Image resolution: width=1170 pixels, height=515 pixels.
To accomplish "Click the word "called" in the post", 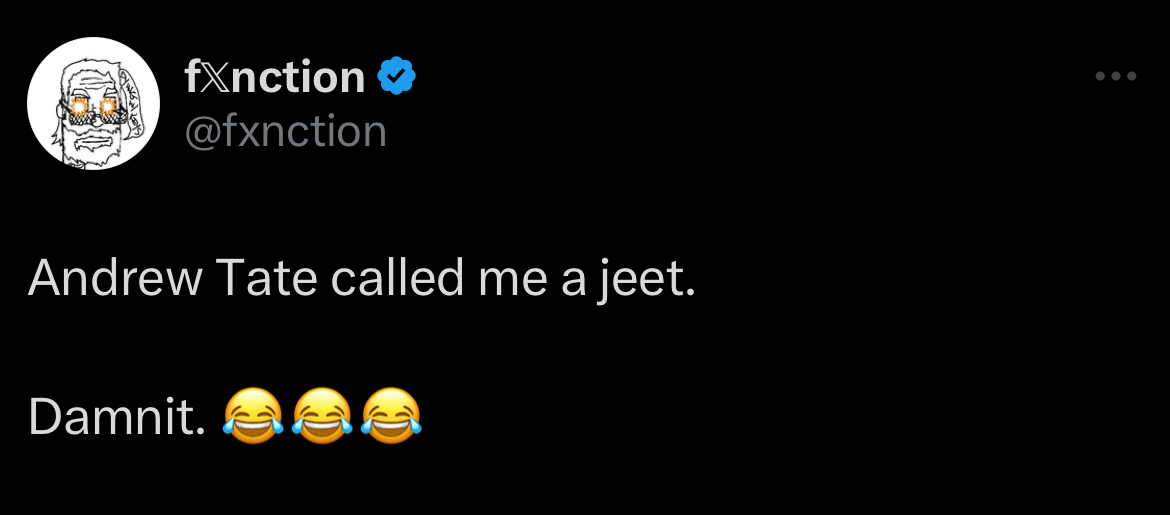I will (x=397, y=277).
